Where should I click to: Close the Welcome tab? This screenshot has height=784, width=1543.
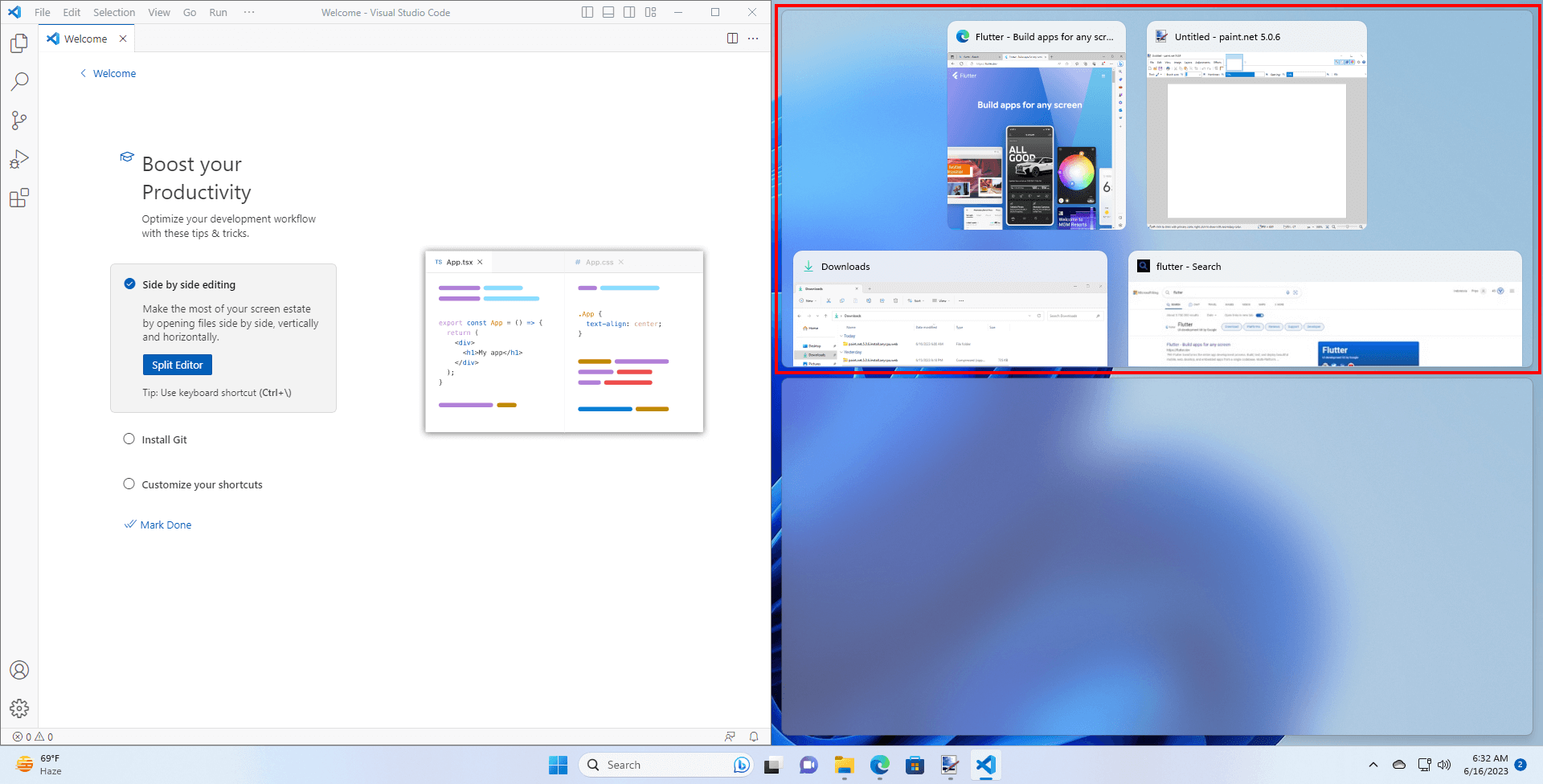(x=123, y=39)
